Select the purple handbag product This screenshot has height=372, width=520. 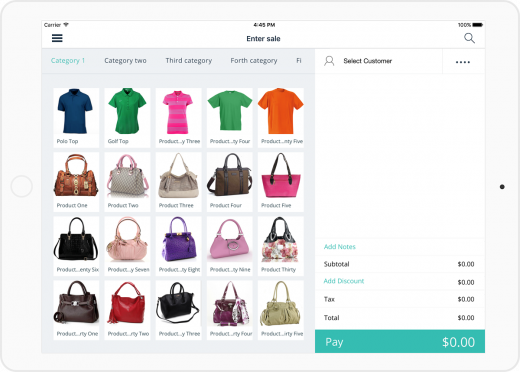pyautogui.click(x=178, y=246)
